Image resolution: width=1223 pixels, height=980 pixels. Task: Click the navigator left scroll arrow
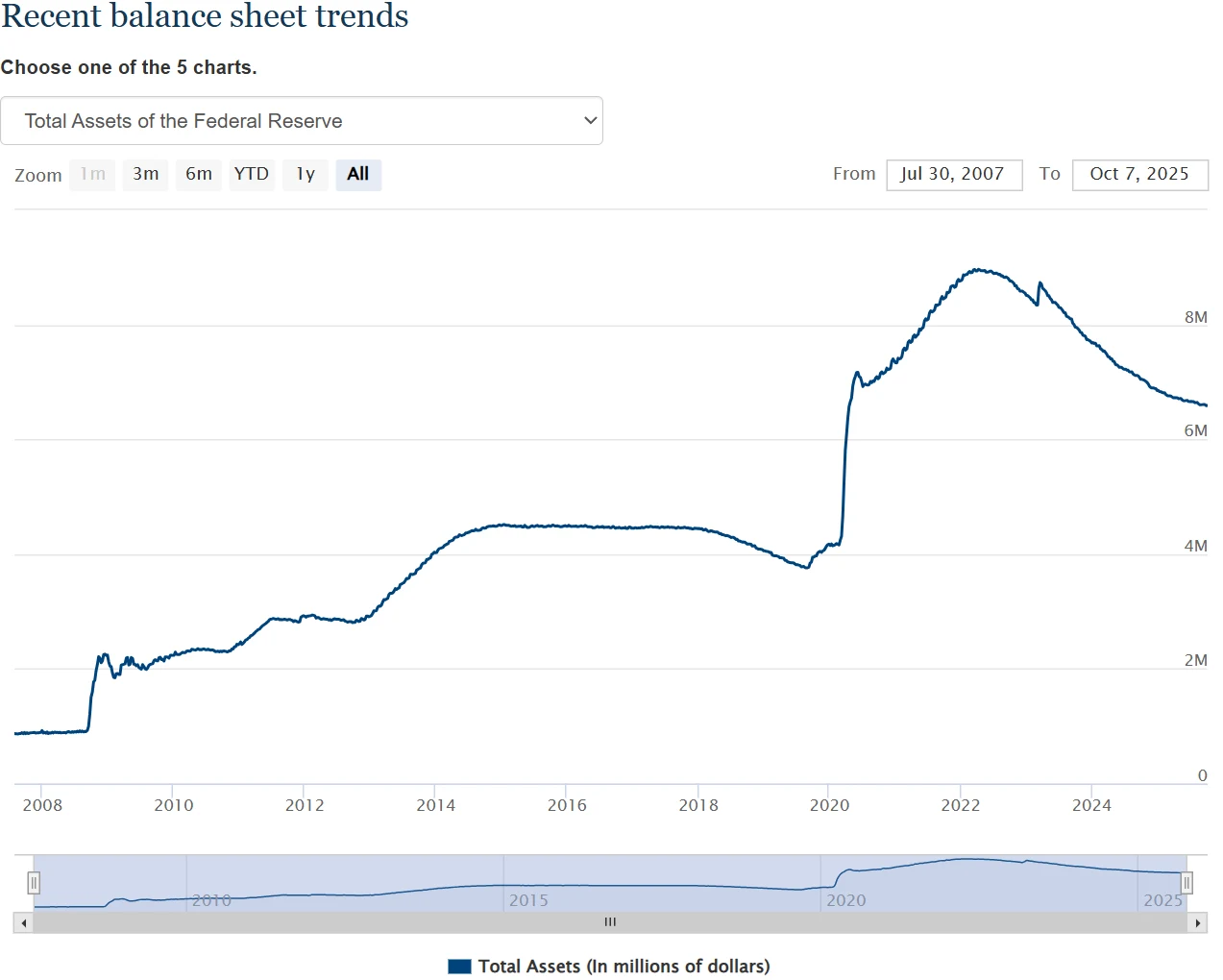[x=23, y=922]
